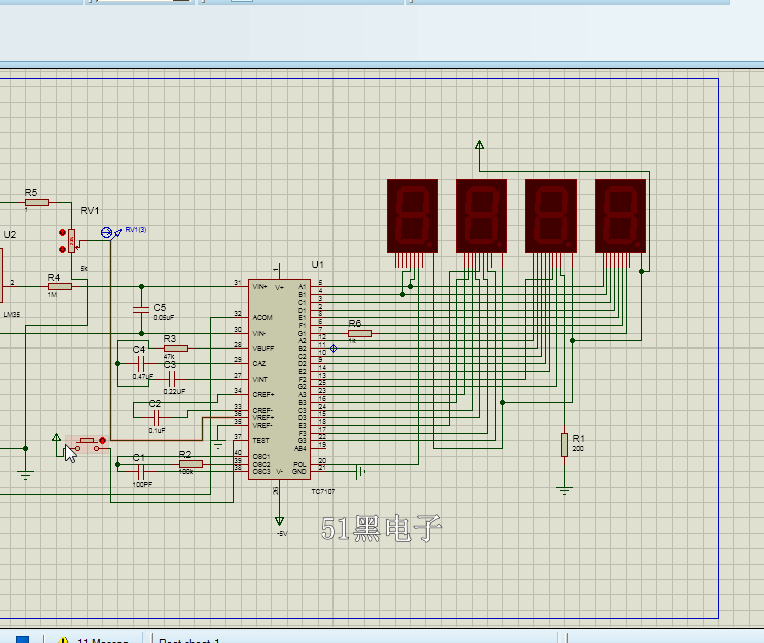This screenshot has width=764, height=643.
Task: Select the RV1 potentiometer symbol
Action: [72, 241]
